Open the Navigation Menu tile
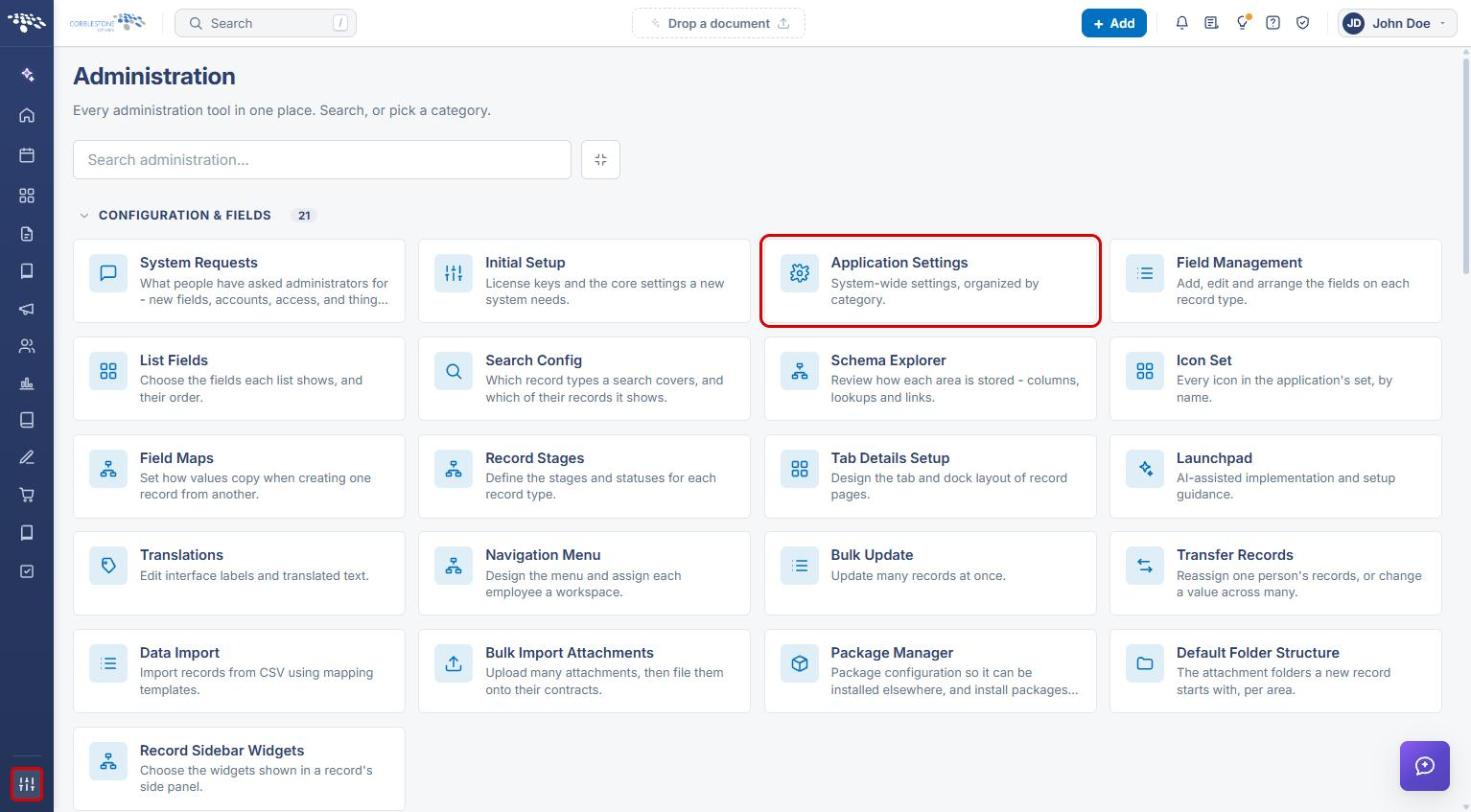1471x812 pixels. pos(584,573)
